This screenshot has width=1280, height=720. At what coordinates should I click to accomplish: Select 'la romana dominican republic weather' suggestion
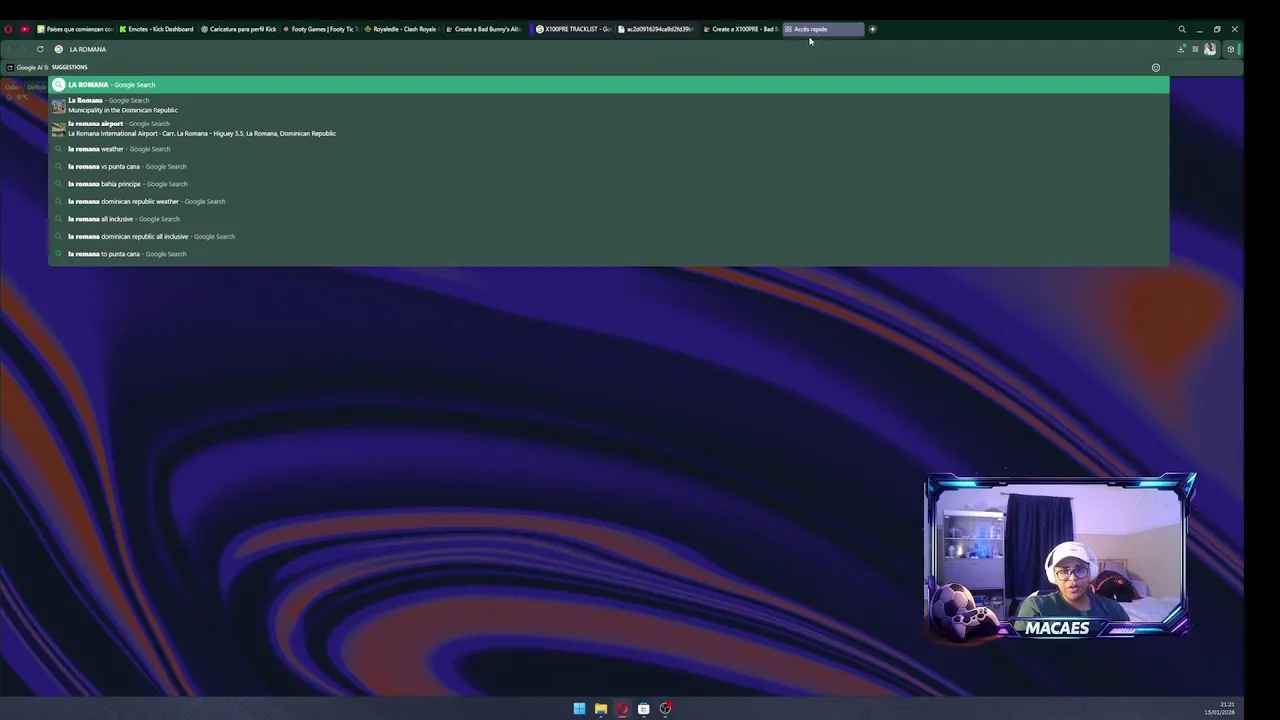pos(609,202)
